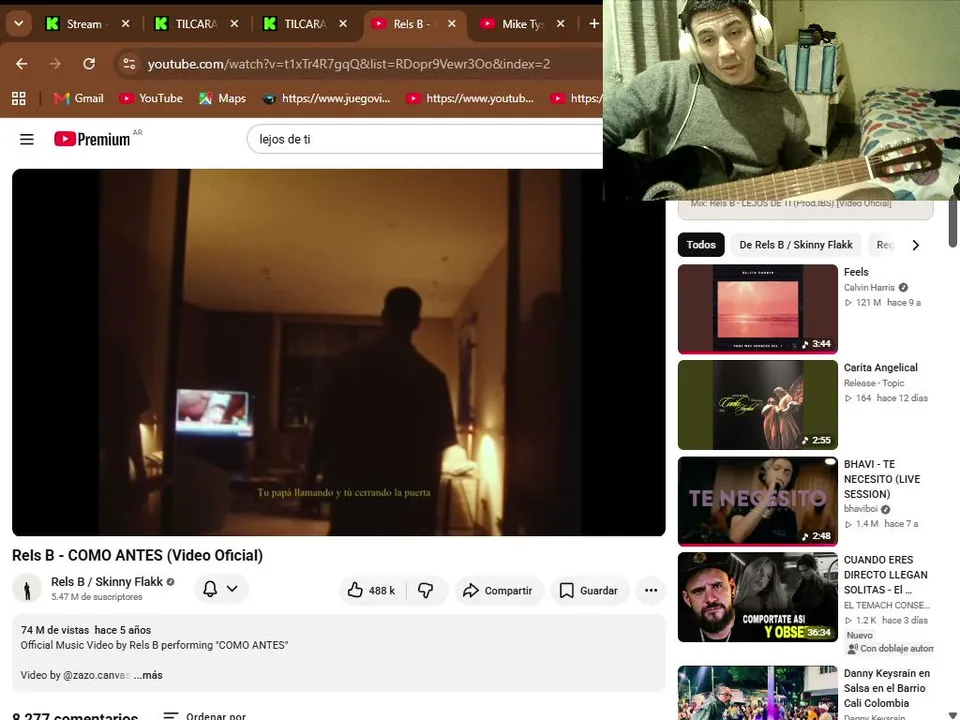Open Rels B channel avatar
Viewport: 960px width, 720px height.
[x=27, y=589]
